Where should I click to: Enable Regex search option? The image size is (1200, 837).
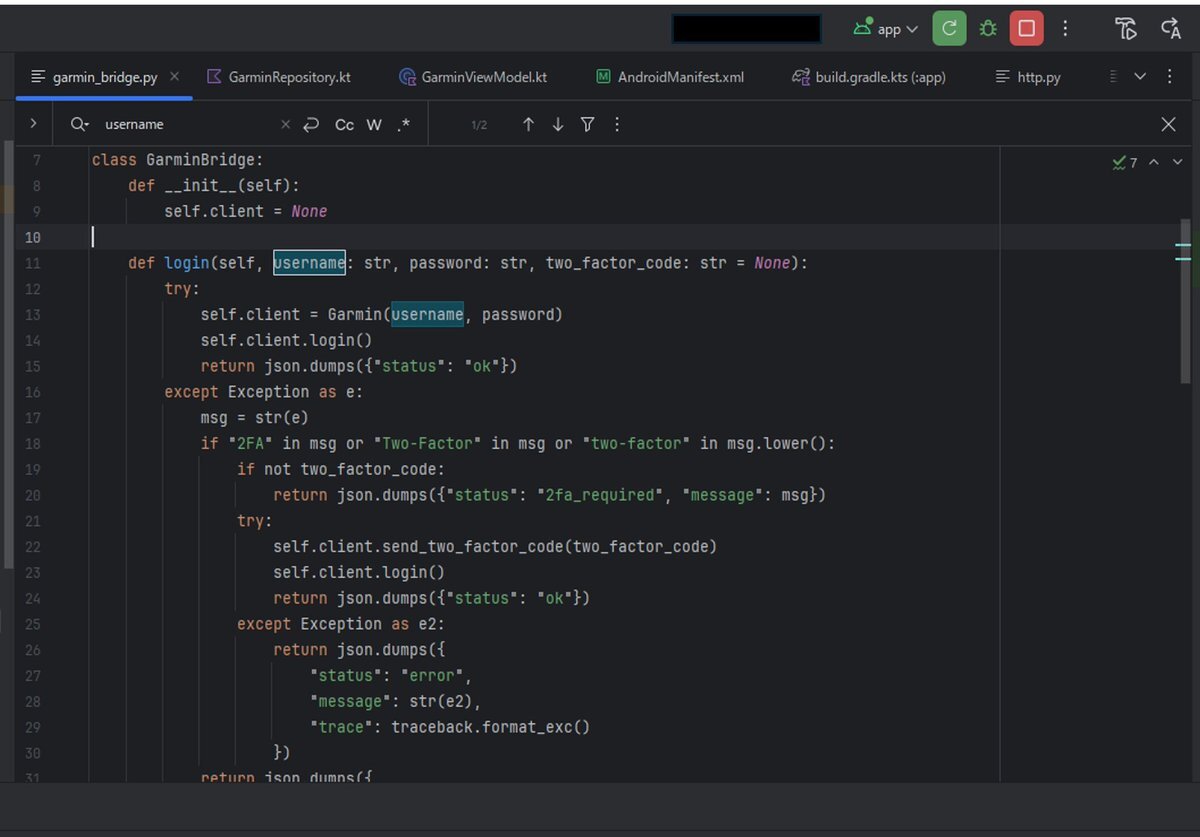point(403,125)
